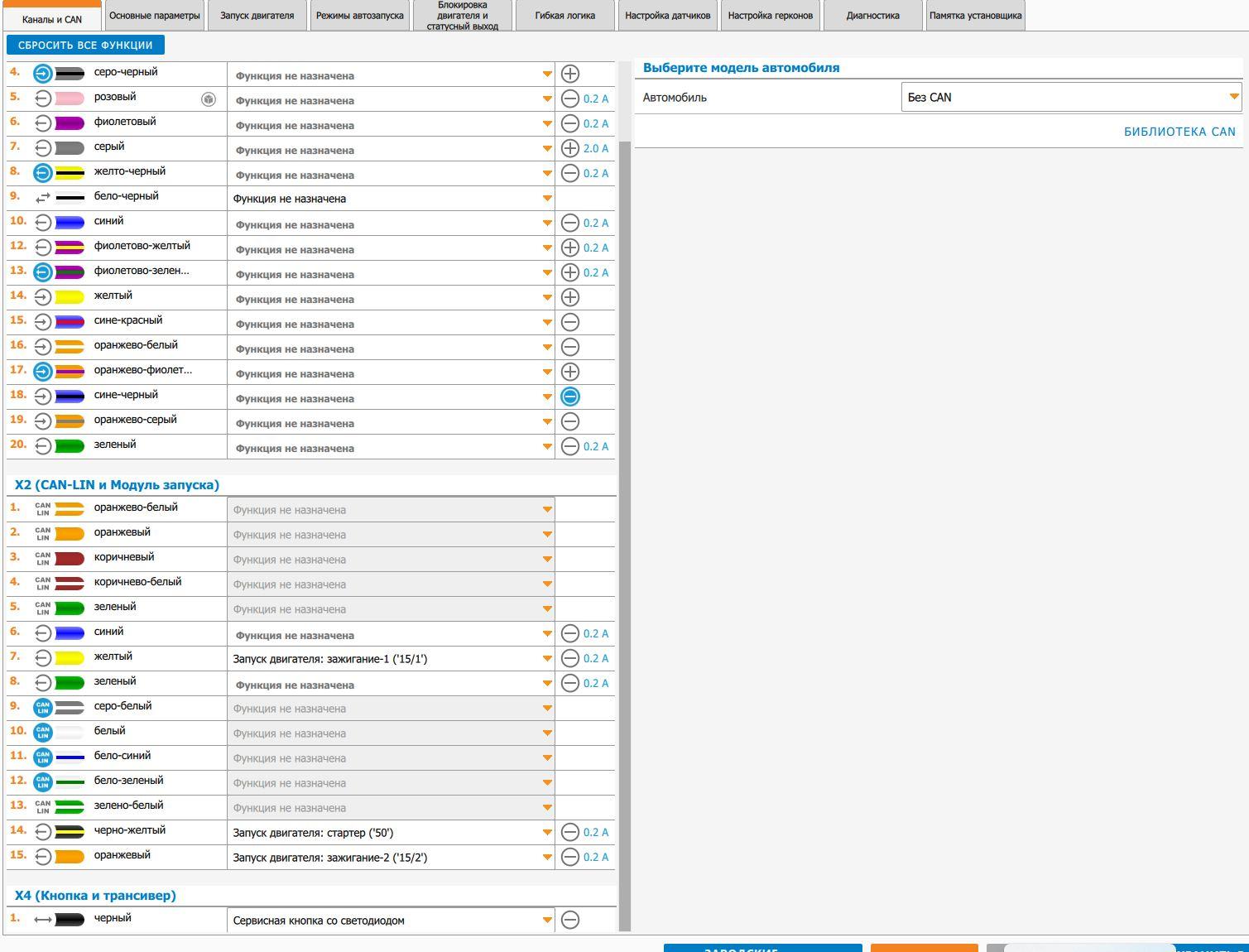Open Запуск двигателя tab
1249x952 pixels.
pos(257,16)
